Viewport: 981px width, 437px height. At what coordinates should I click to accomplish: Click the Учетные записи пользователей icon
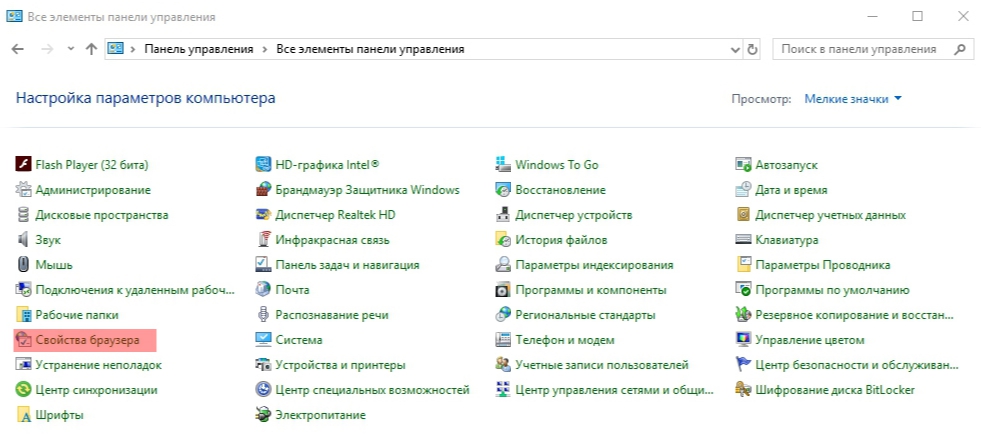click(503, 365)
